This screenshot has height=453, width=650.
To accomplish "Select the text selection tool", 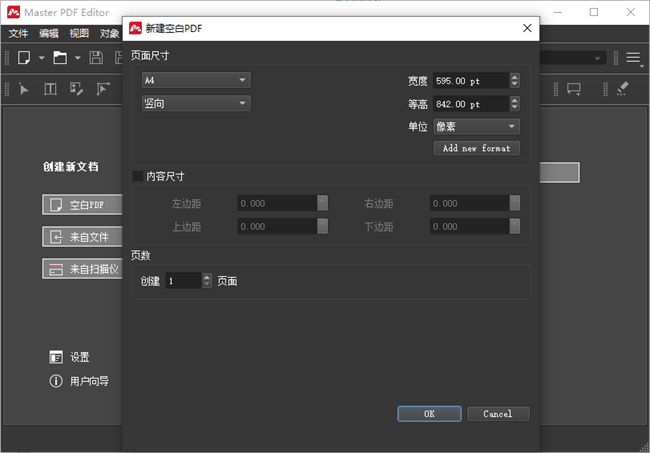I will (x=50, y=89).
